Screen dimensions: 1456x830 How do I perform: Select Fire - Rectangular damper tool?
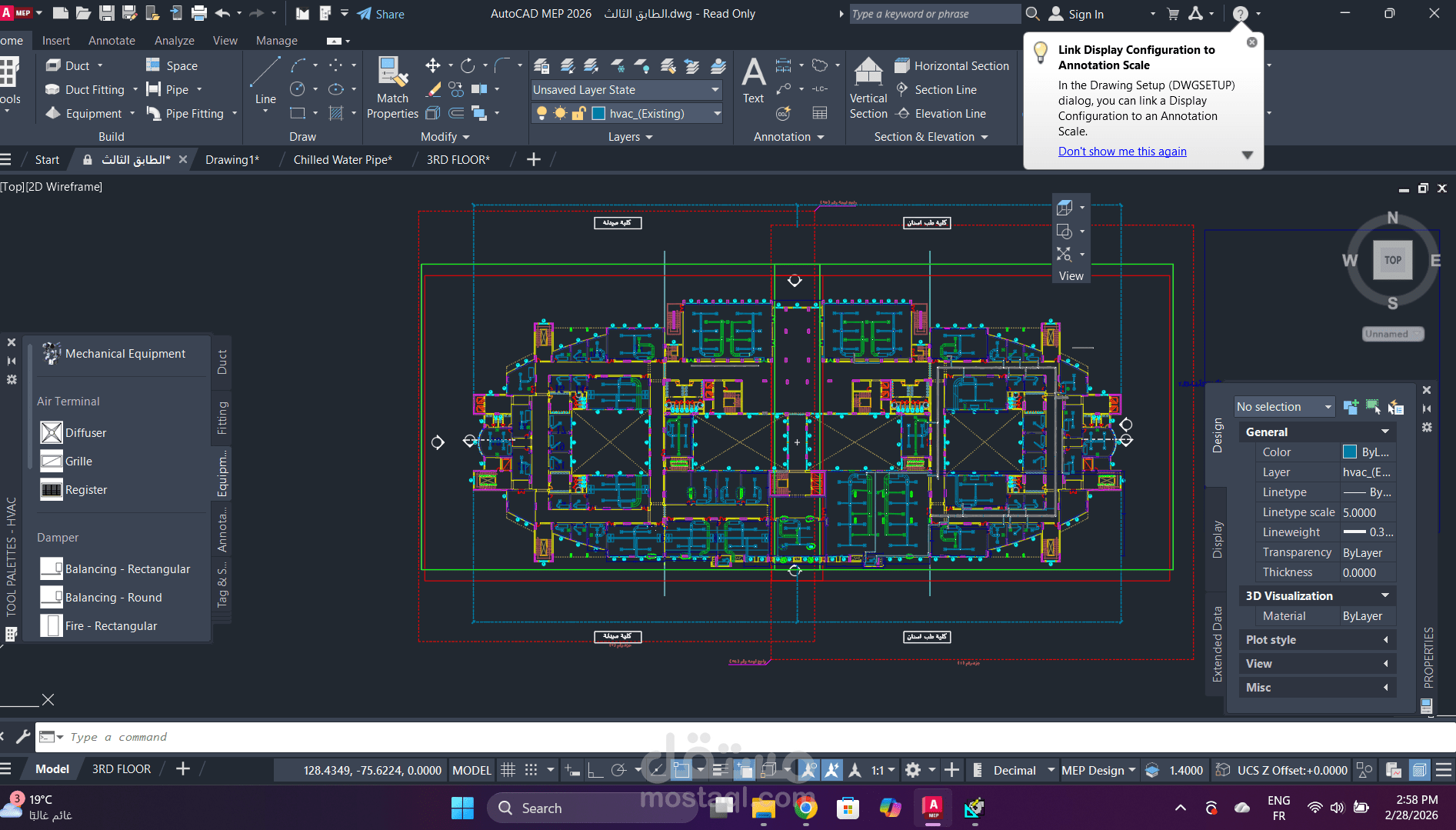(x=99, y=625)
